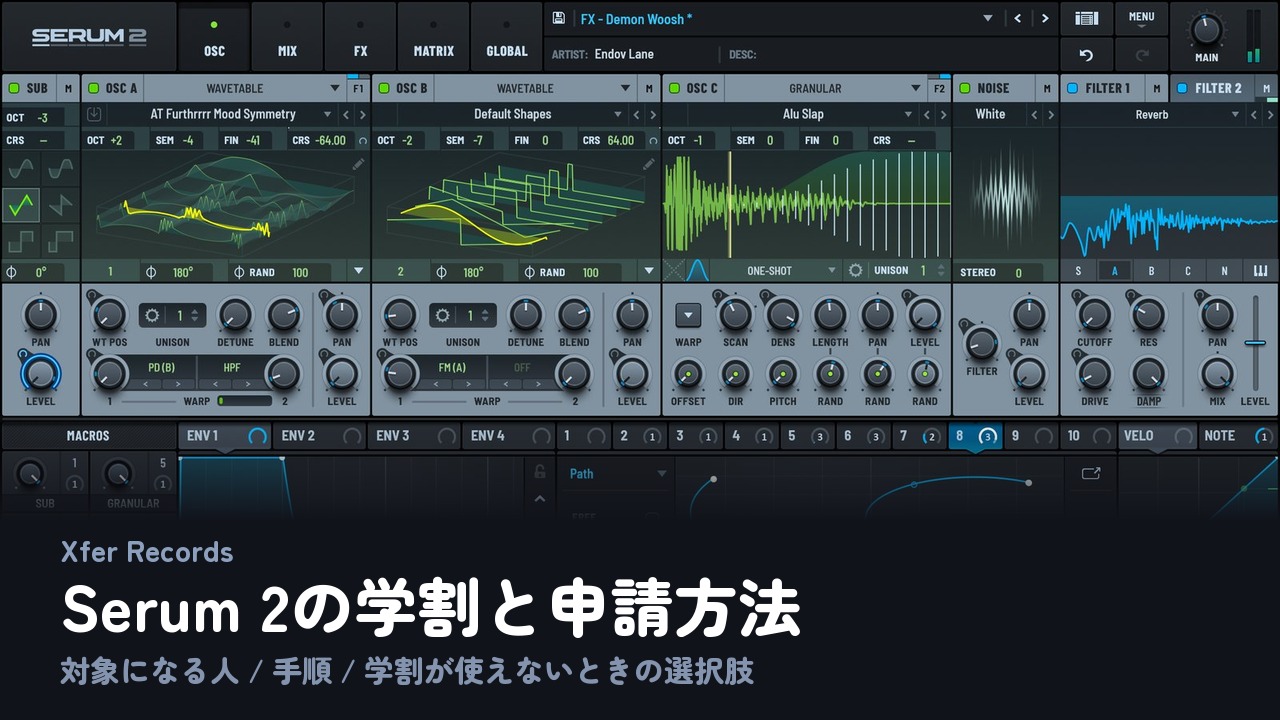Screen dimensions: 1280x720
Task: Click OSC C granular settings gear
Action: (855, 270)
